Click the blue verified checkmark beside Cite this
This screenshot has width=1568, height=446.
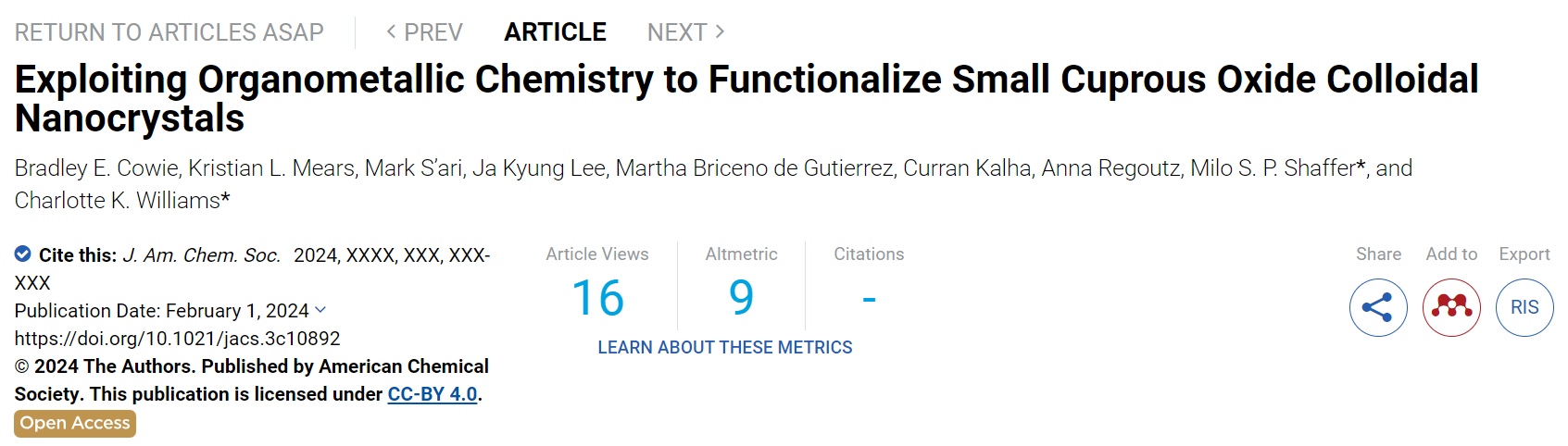[23, 254]
